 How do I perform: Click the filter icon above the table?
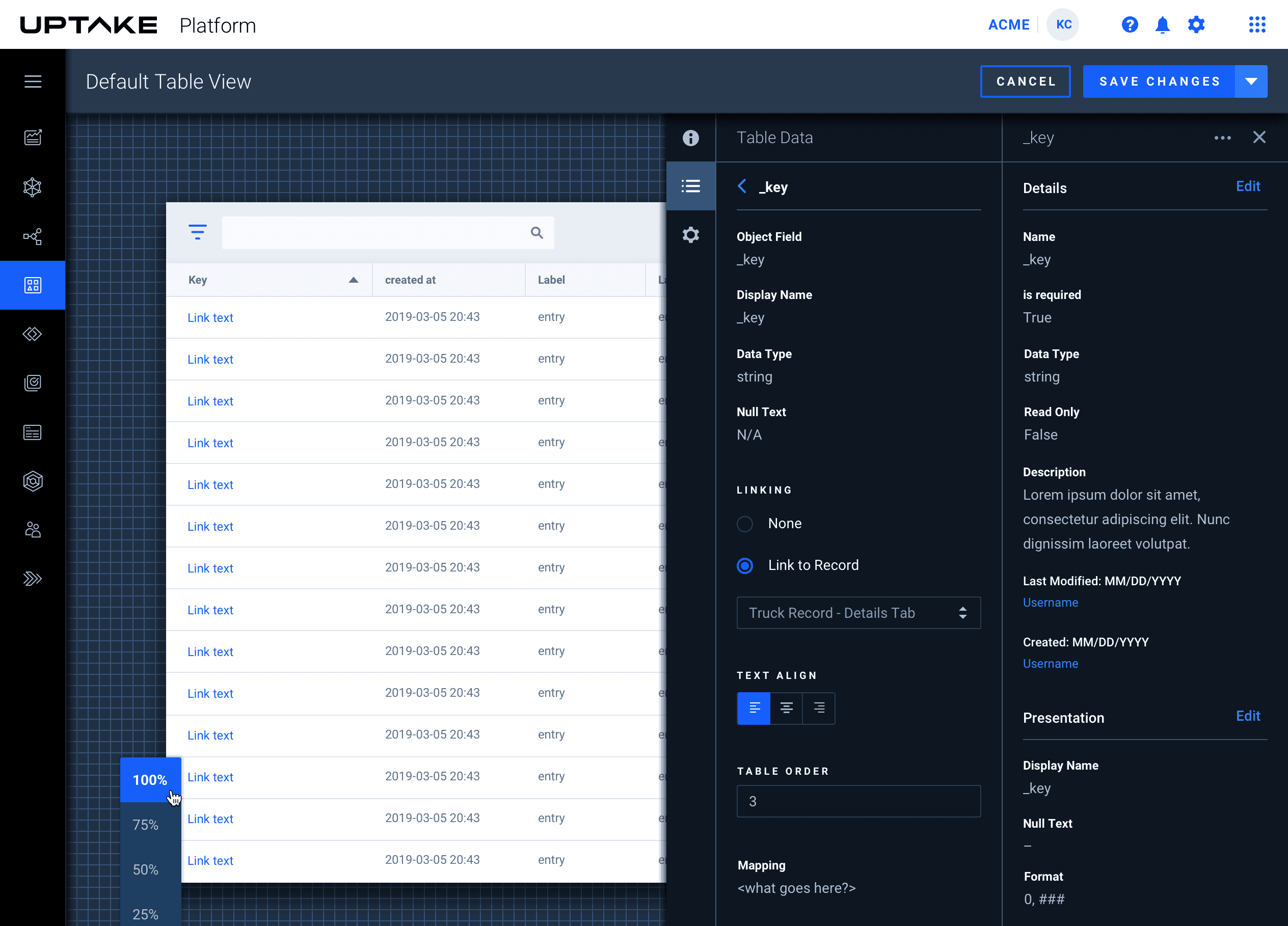tap(197, 232)
